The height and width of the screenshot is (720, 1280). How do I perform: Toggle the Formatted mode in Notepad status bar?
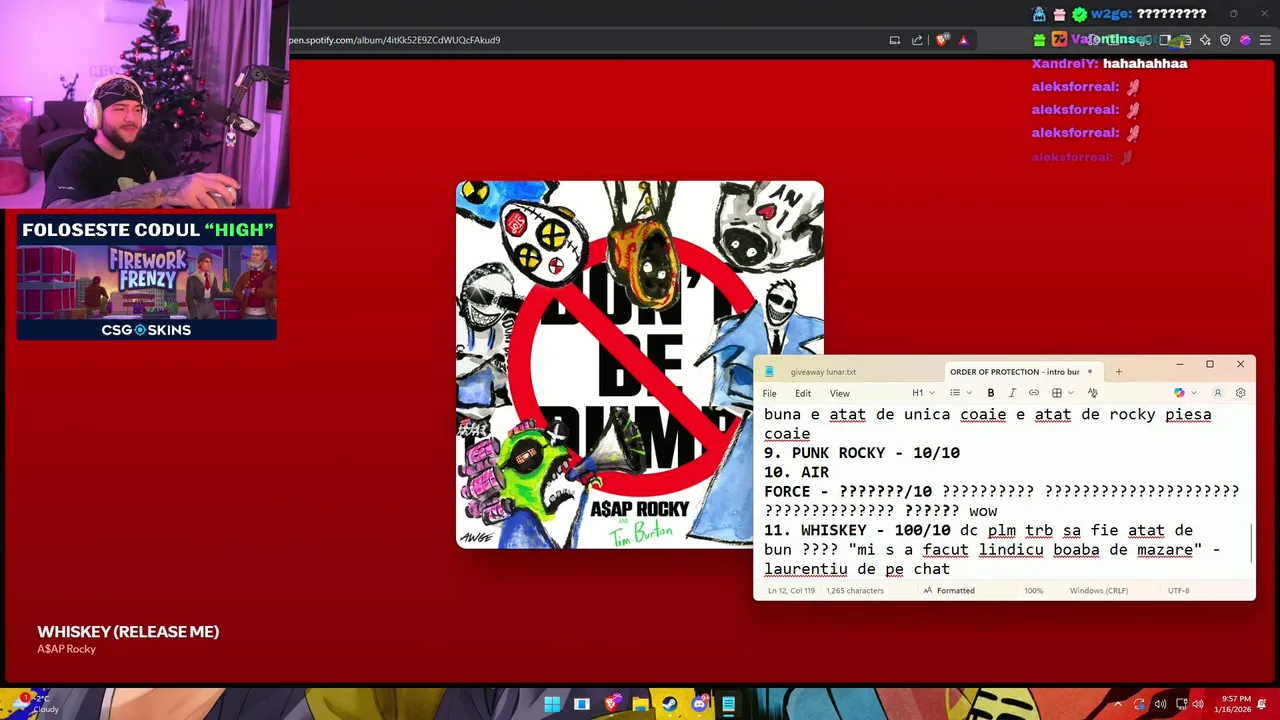click(x=949, y=591)
